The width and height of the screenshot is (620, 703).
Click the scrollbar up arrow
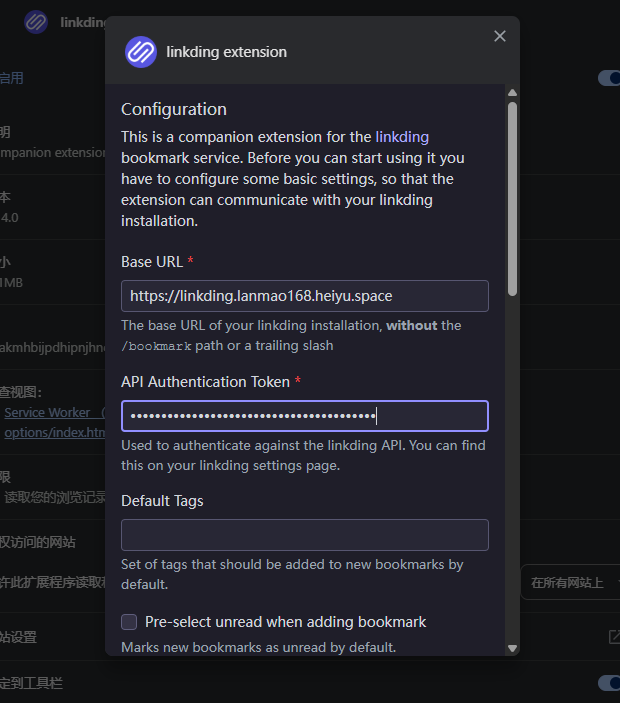(512, 93)
